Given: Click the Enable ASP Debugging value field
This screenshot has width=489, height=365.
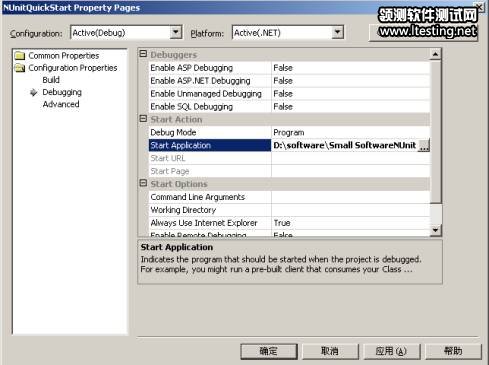Looking at the screenshot, I should pyautogui.click(x=351, y=68).
